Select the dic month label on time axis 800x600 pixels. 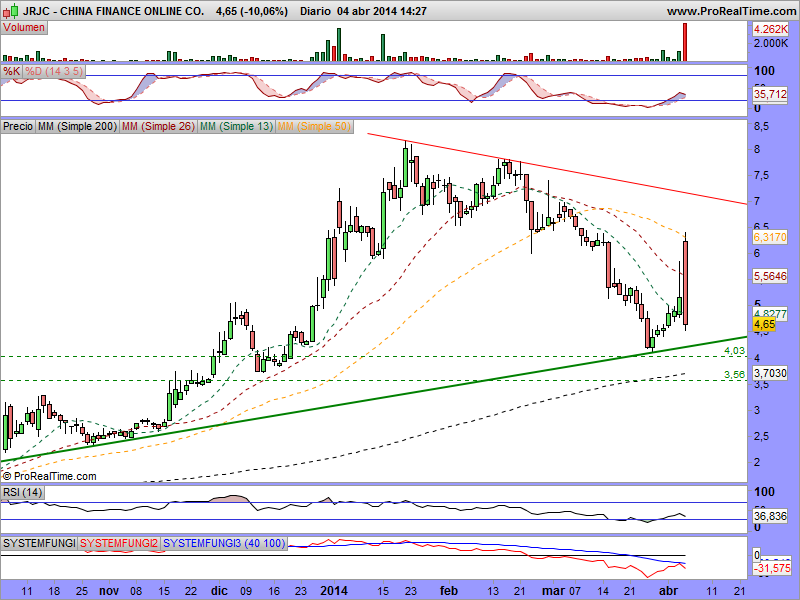pyautogui.click(x=219, y=591)
